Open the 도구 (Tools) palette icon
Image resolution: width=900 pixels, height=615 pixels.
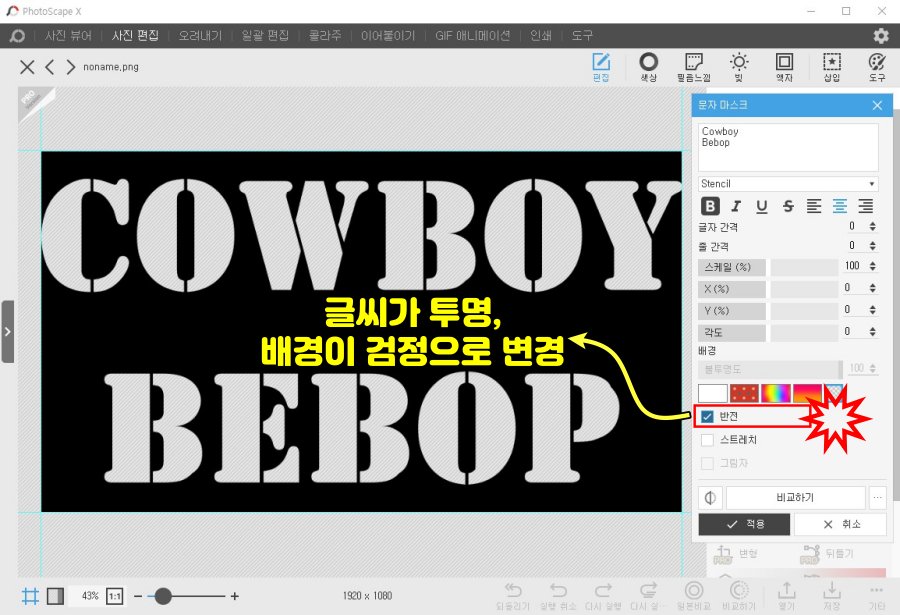click(x=876, y=67)
